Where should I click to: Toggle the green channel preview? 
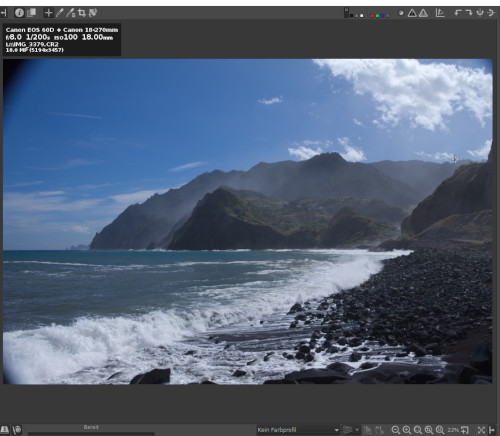click(x=377, y=15)
